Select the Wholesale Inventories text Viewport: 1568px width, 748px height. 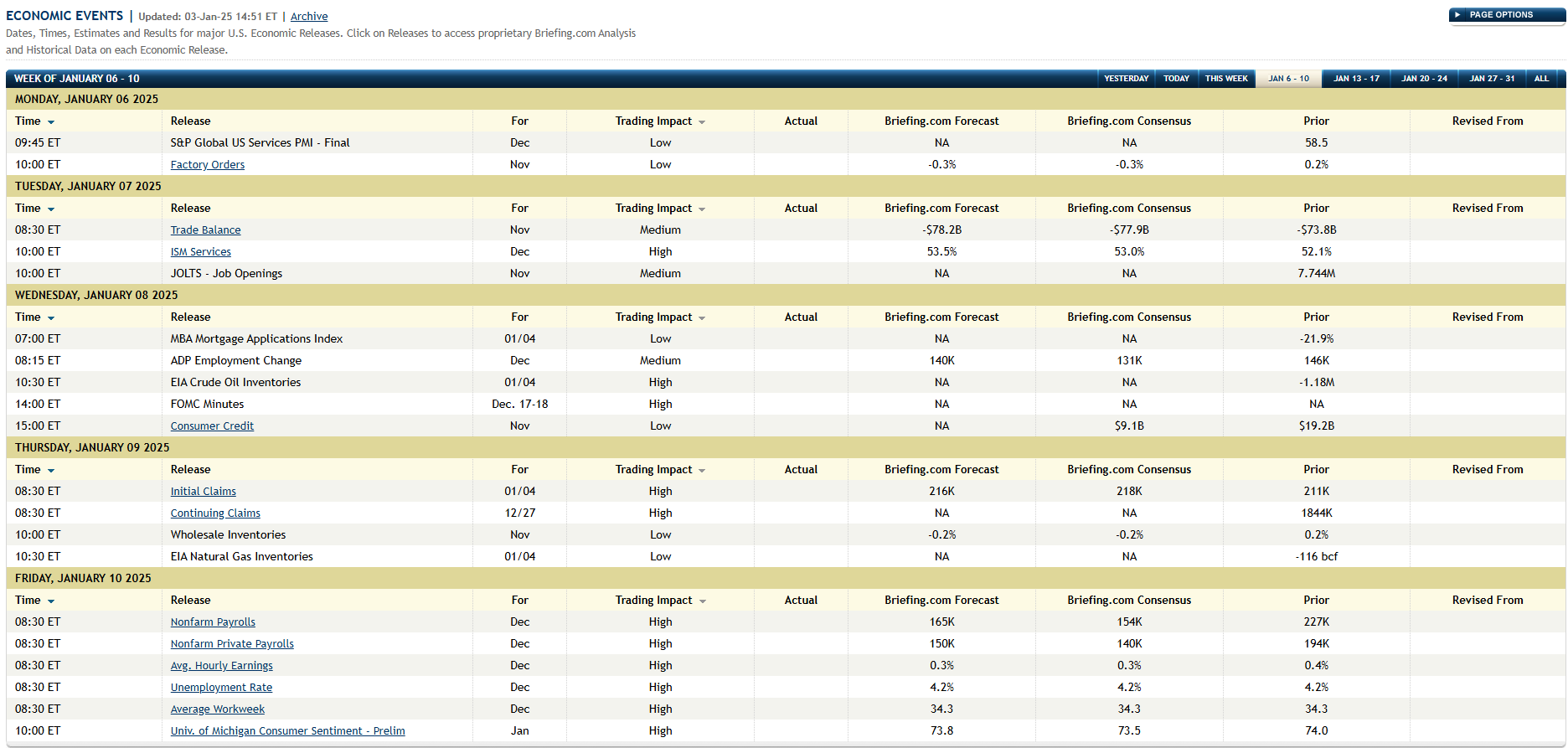(228, 535)
